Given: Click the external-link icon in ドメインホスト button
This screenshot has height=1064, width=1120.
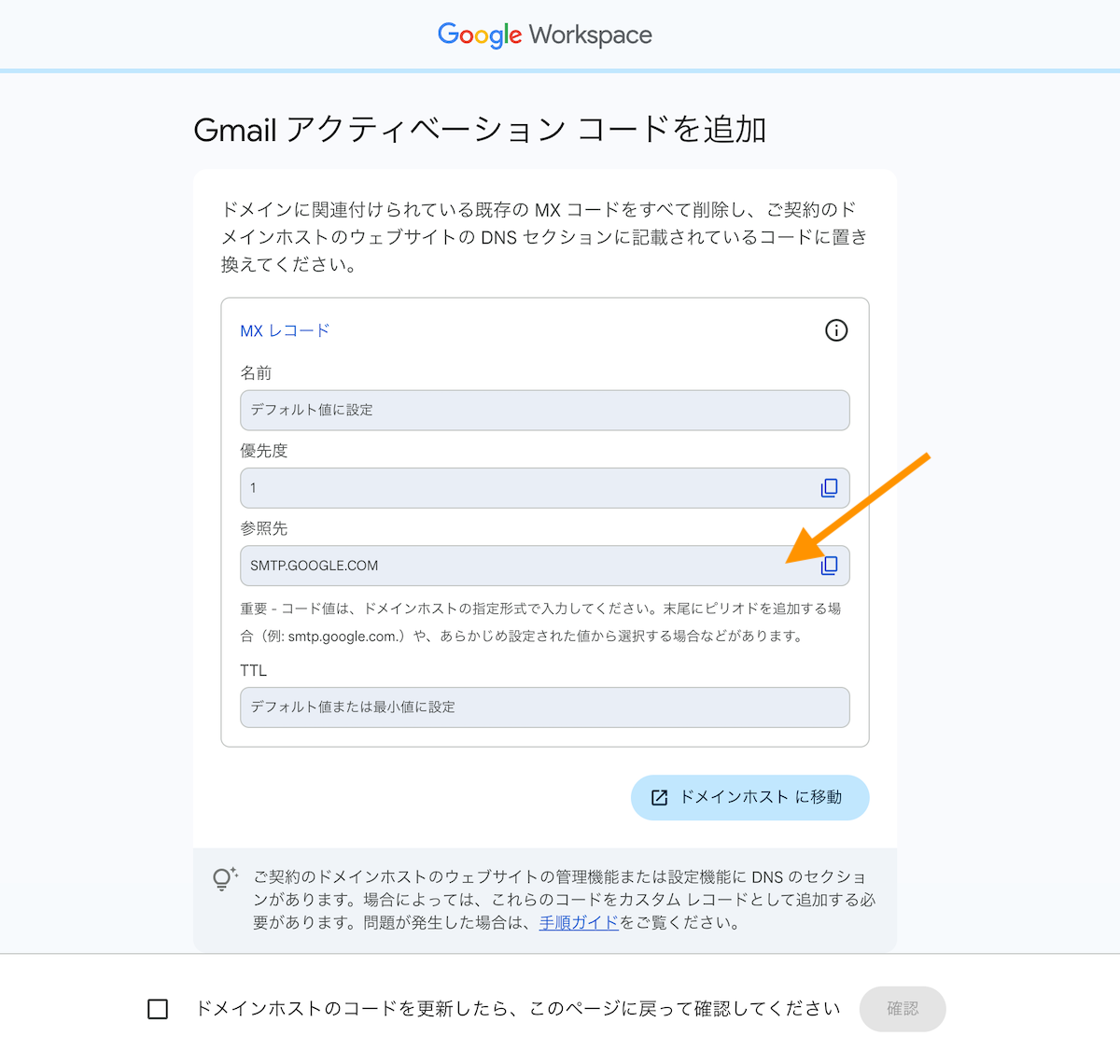Looking at the screenshot, I should [x=659, y=798].
